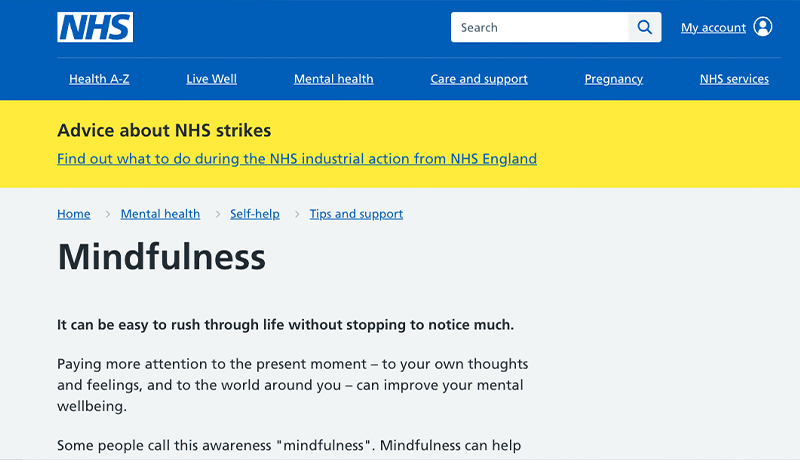Viewport: 800px width, 460px height.
Task: Click the Mental health breadcrumb link
Action: (160, 214)
